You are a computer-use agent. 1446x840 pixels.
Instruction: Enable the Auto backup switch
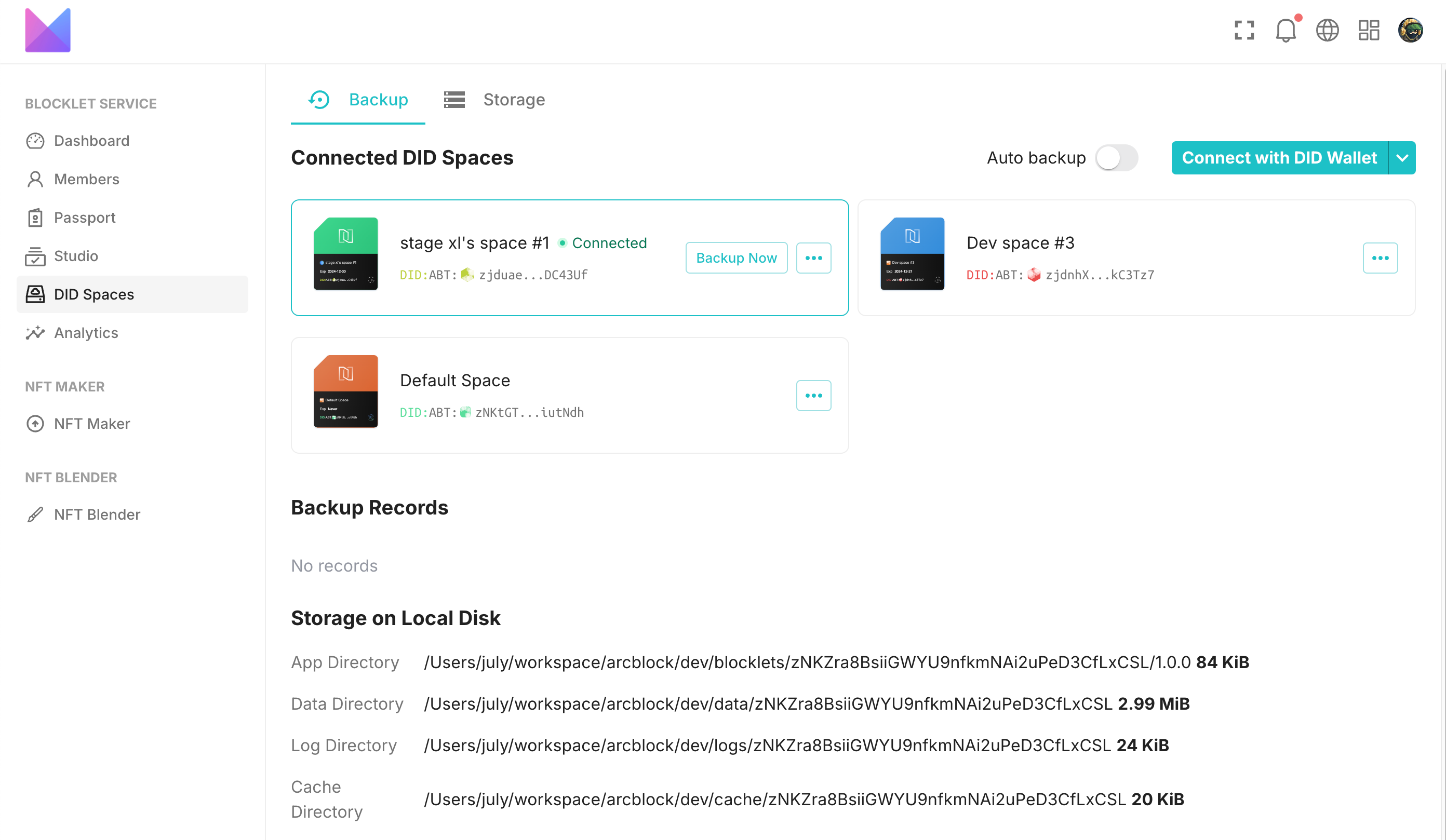tap(1116, 158)
